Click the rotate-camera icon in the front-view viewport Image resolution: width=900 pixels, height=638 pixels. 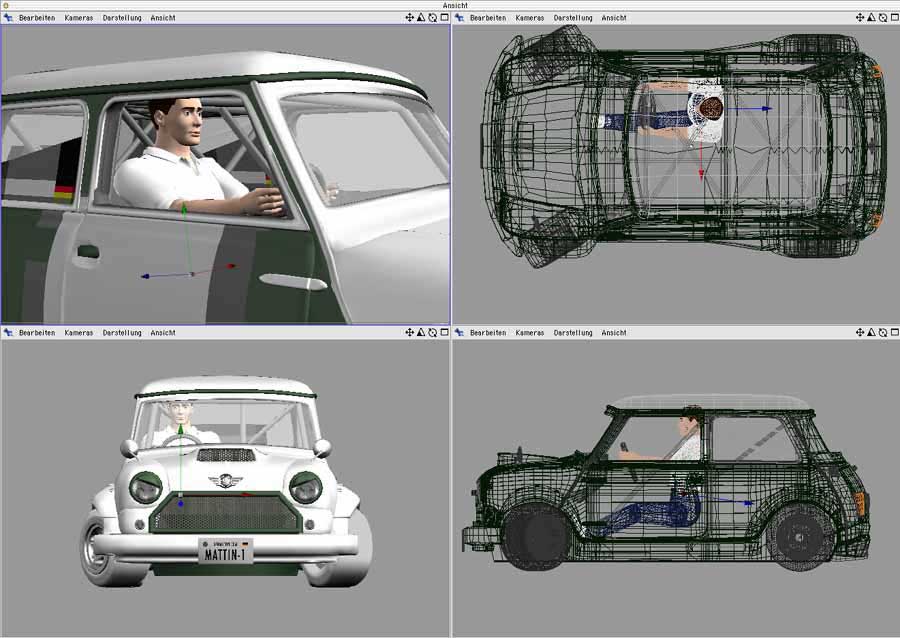coord(433,333)
